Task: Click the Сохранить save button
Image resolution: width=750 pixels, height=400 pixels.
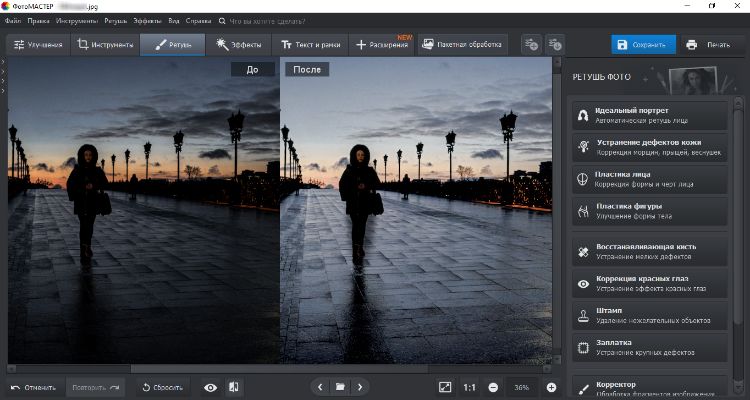Action: point(643,45)
